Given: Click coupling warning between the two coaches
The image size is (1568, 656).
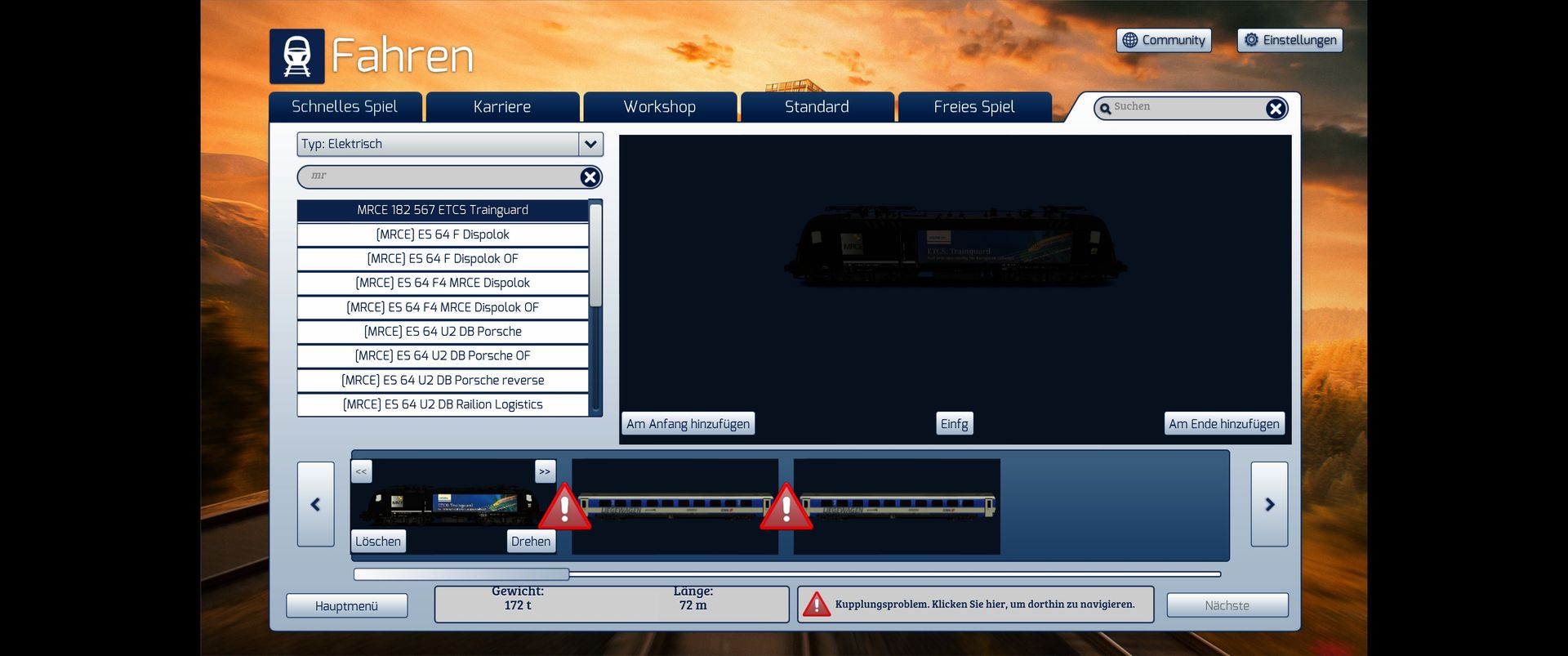Looking at the screenshot, I should pos(786,507).
